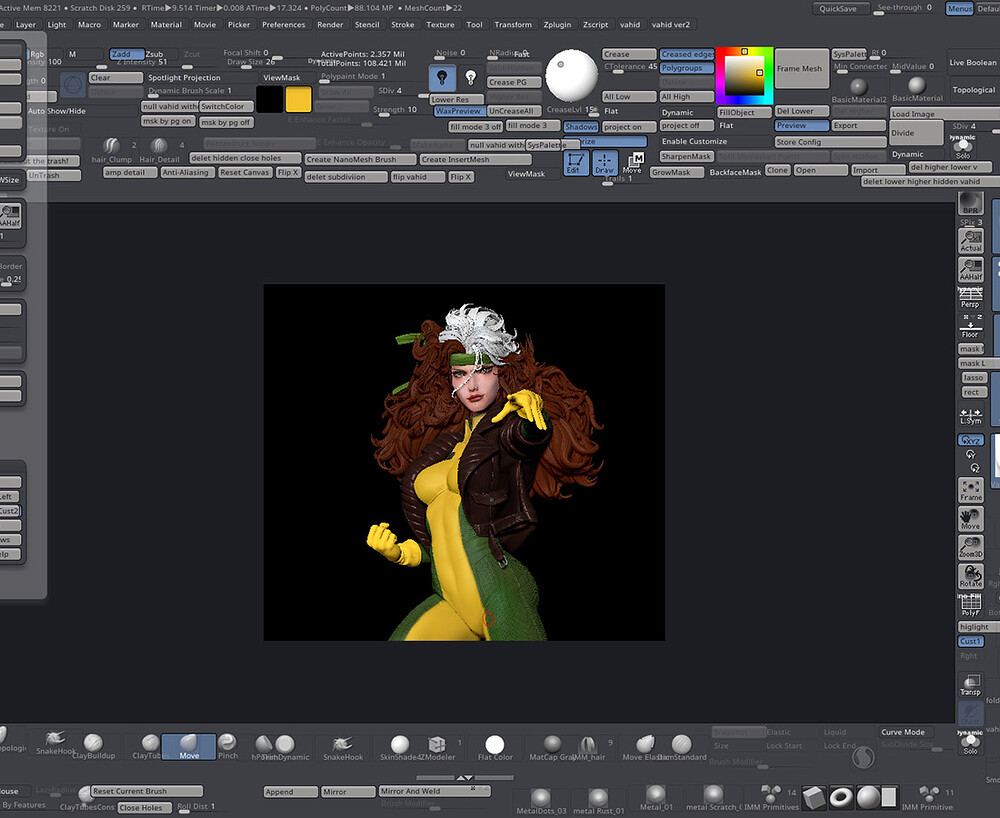
Task: Click the Zoom3D navigation icon
Action: [970, 547]
